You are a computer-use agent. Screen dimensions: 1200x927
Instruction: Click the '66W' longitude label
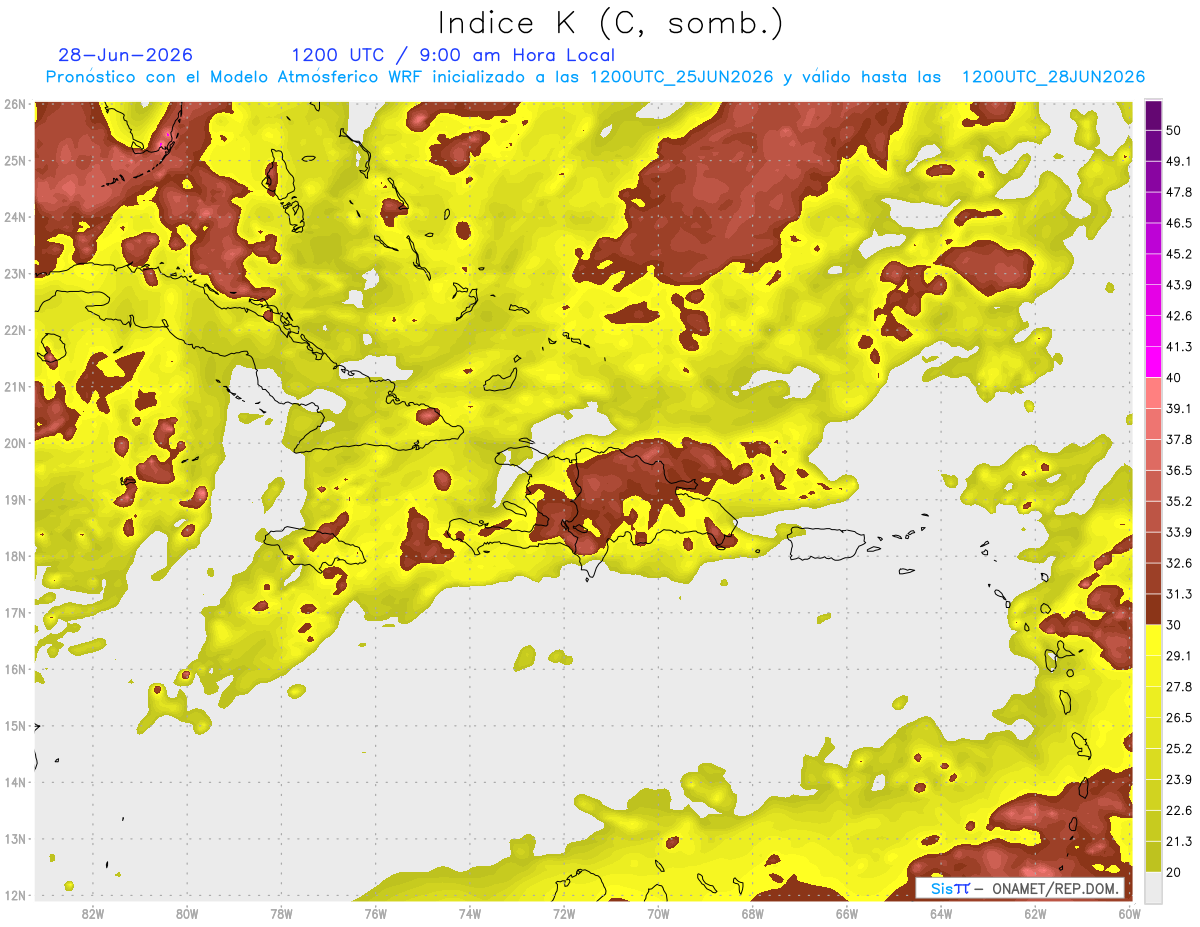coord(847,914)
